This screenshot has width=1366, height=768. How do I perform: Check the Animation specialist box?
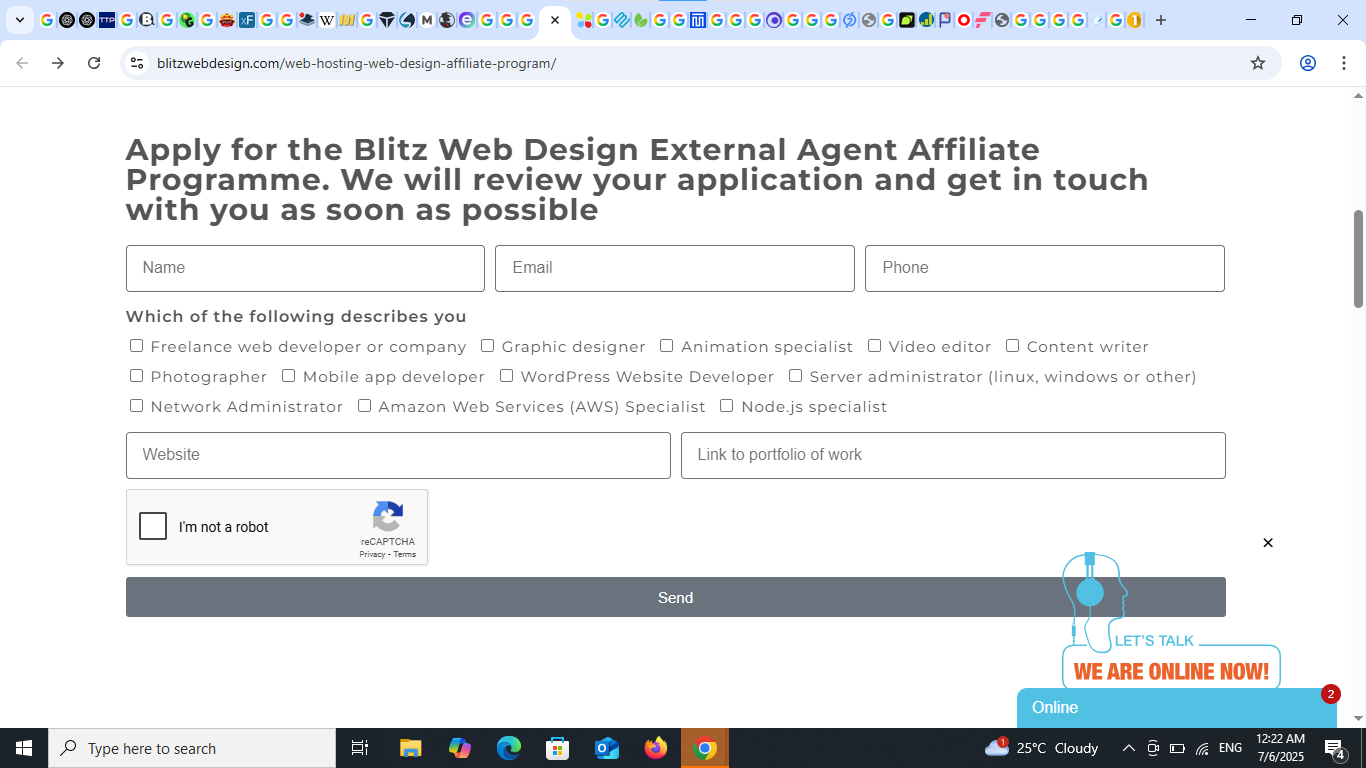pos(667,346)
